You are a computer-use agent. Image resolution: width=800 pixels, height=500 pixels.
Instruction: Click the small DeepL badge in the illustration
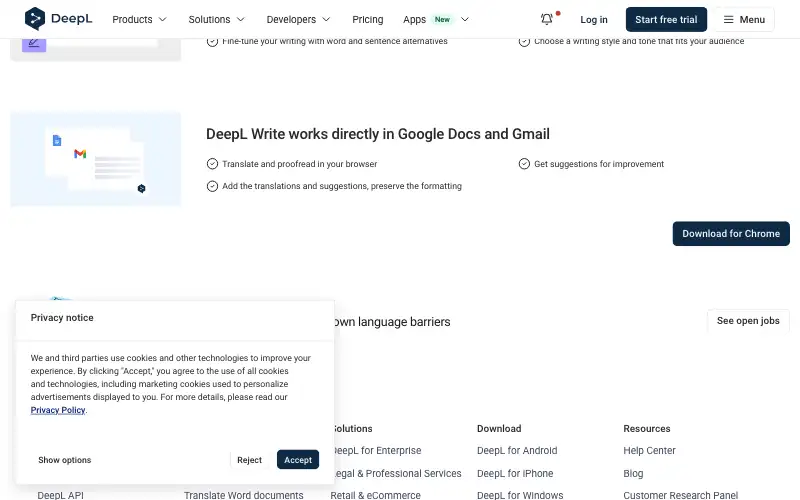tap(141, 189)
